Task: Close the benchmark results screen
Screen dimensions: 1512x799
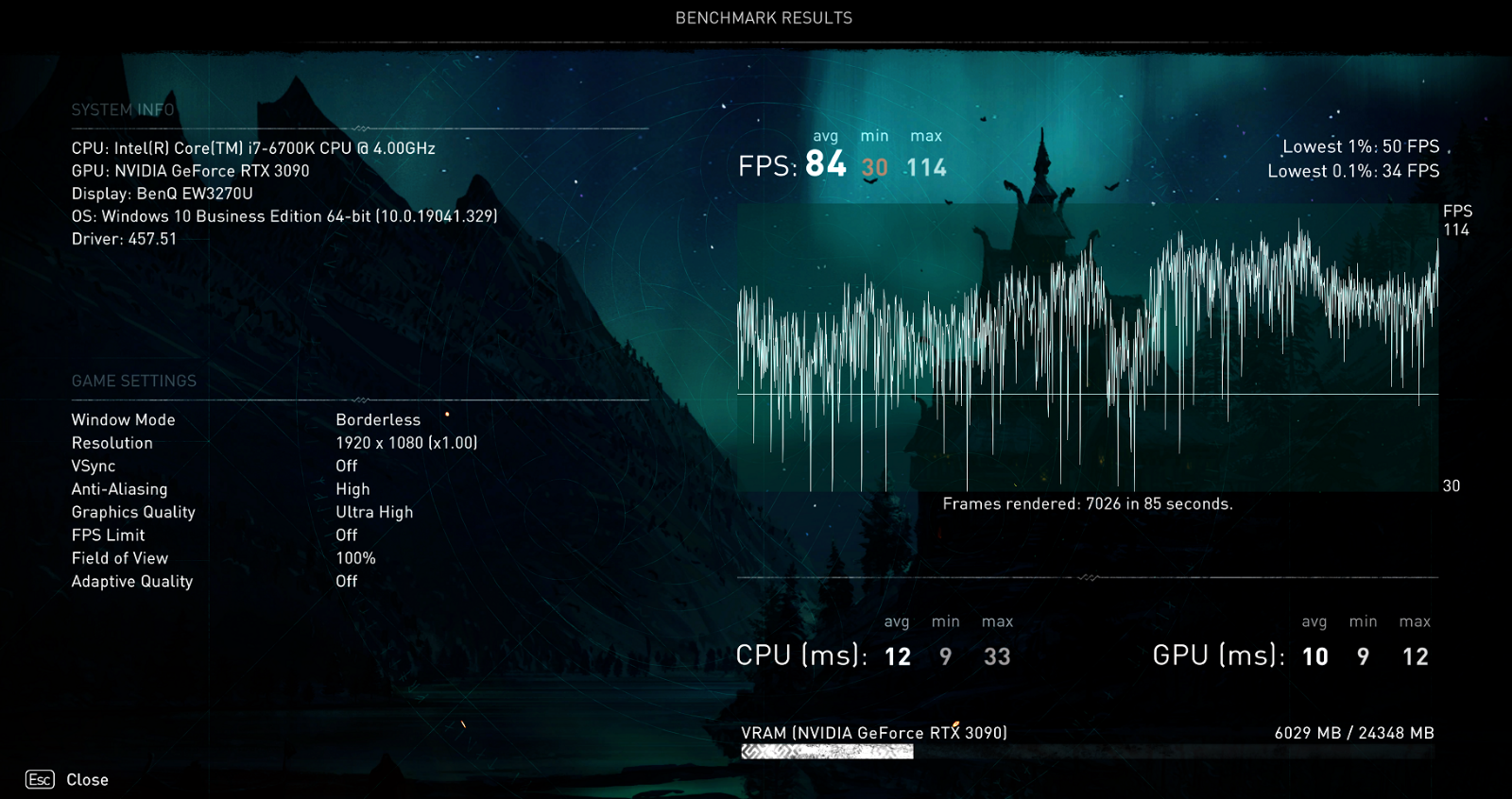Action: [87, 780]
